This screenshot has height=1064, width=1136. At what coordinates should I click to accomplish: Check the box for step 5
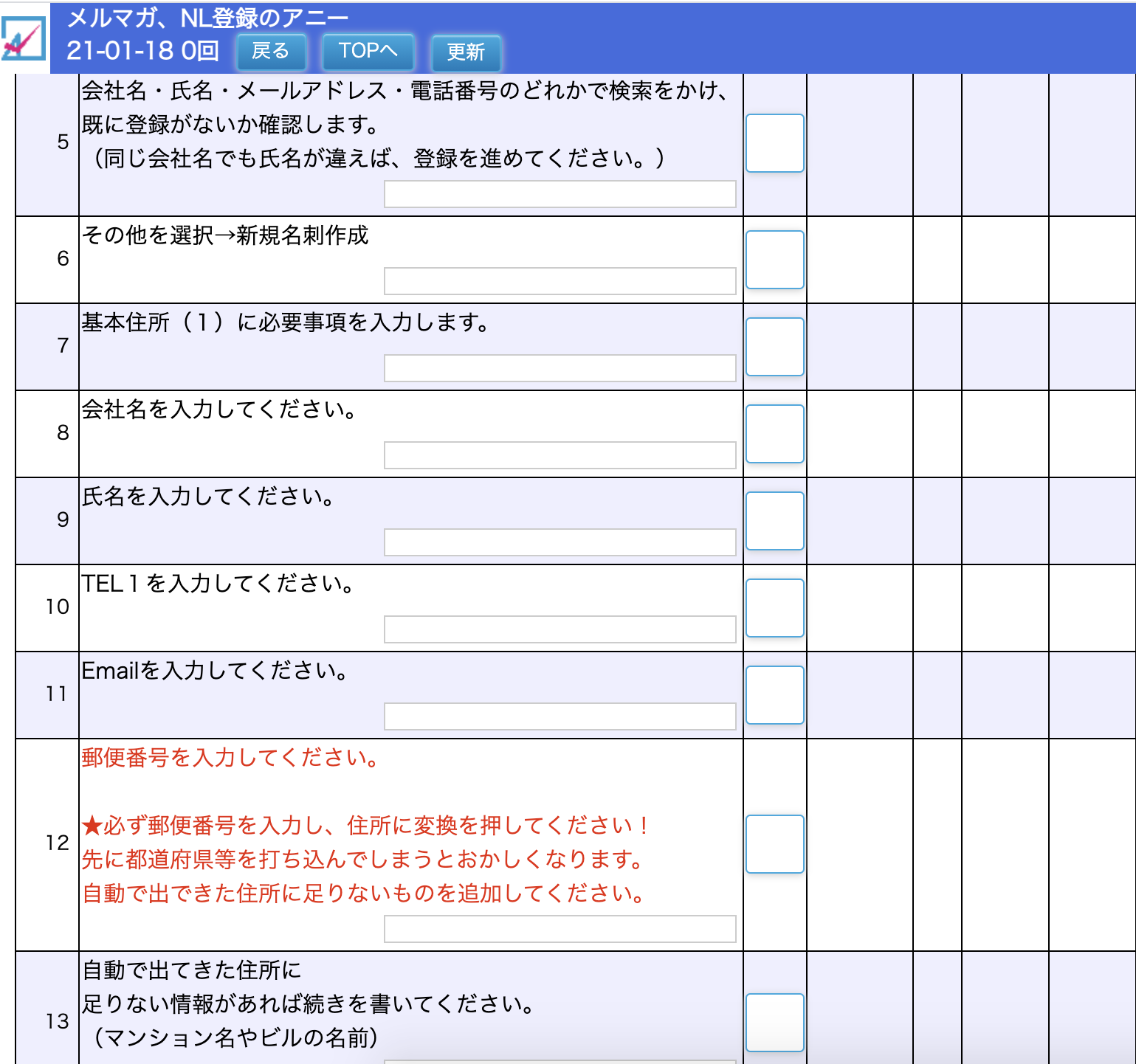pos(774,143)
